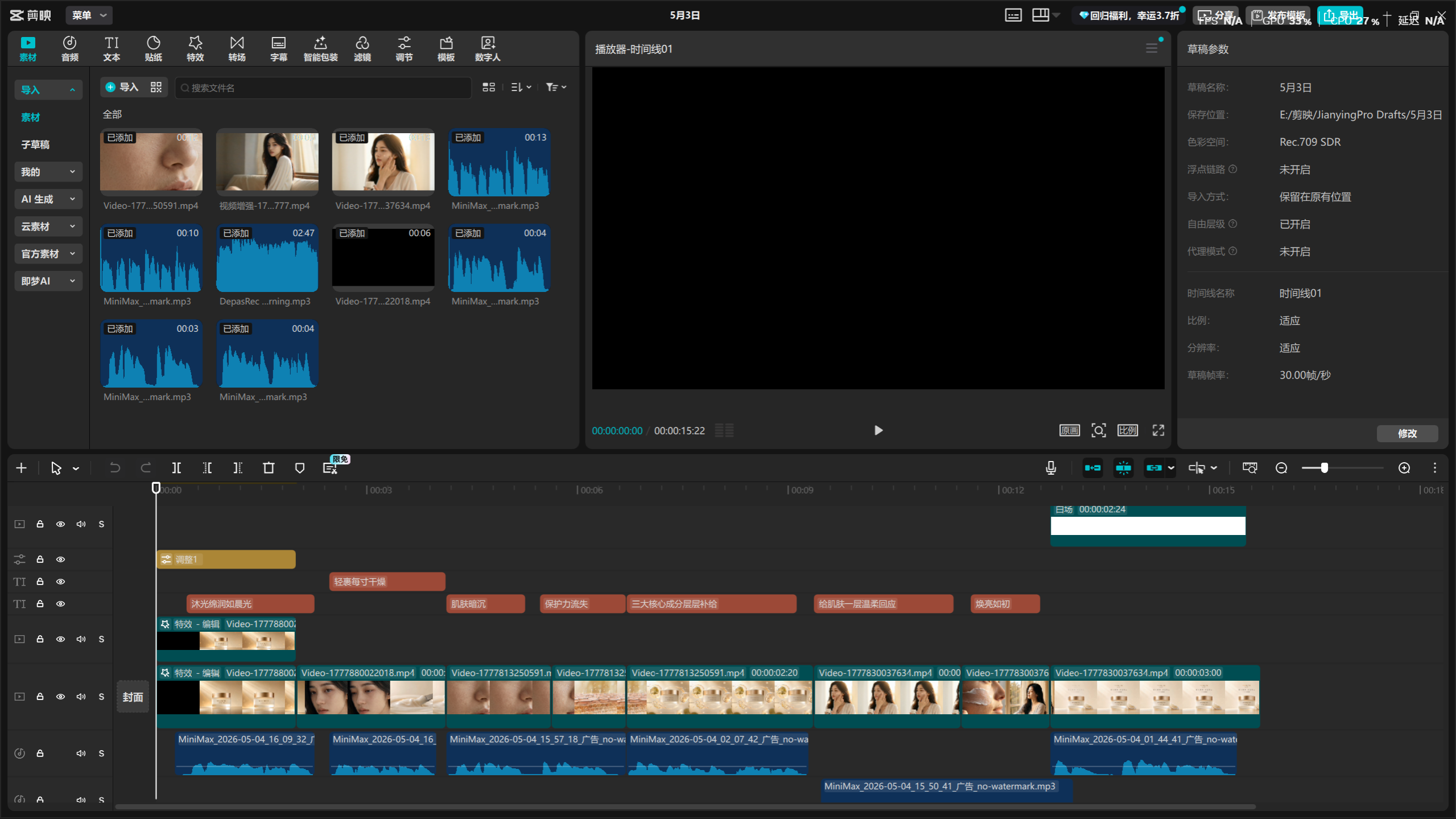This screenshot has height=819, width=1456.
Task: Click the 搜索文件名 search field
Action: tap(323, 88)
